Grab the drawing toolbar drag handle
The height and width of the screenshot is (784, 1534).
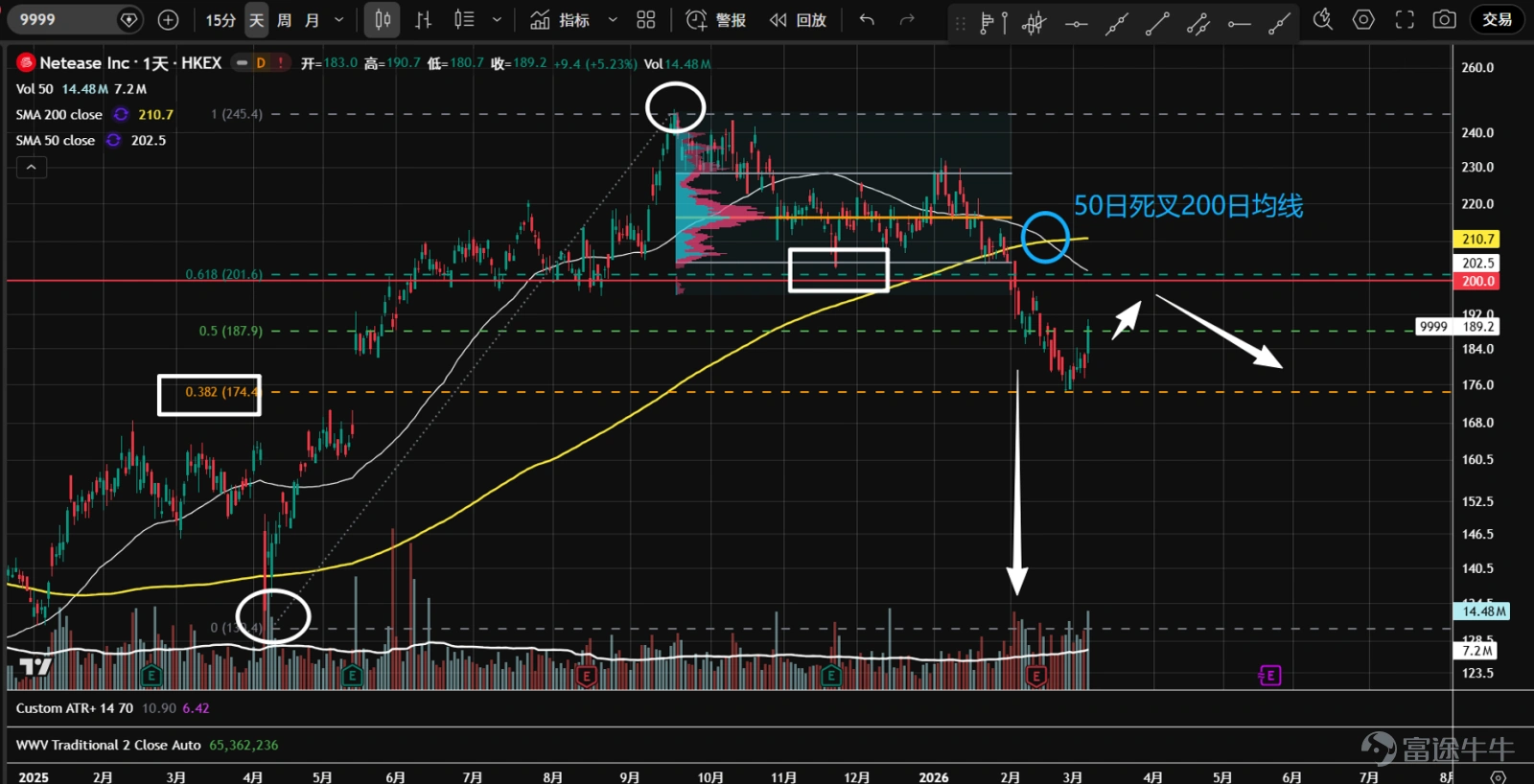[961, 23]
